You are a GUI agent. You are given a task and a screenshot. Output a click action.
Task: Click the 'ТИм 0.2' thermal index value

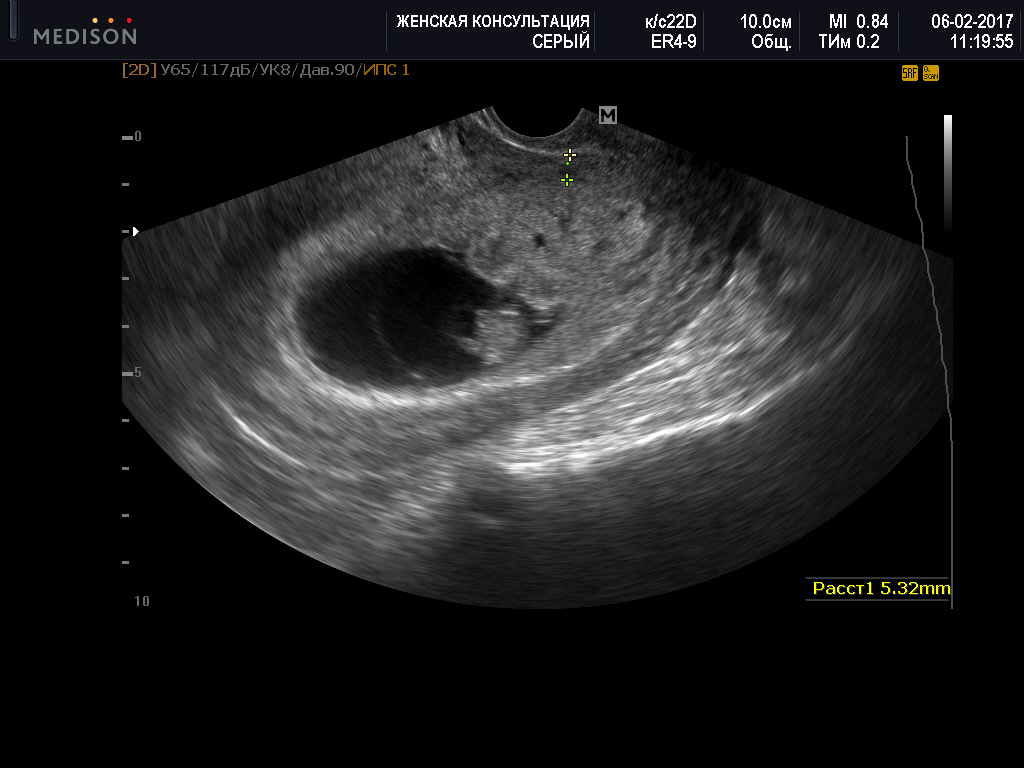click(x=849, y=42)
